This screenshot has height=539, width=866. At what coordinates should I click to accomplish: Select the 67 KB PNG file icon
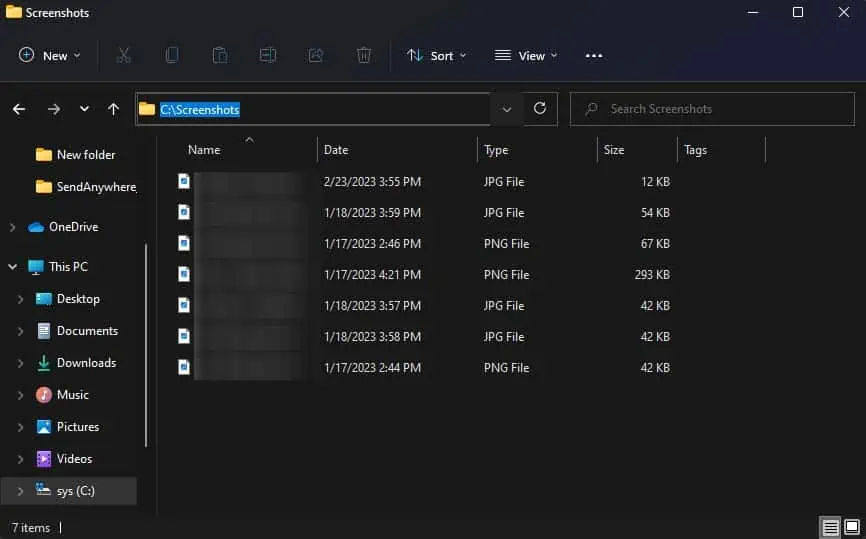pyautogui.click(x=184, y=243)
